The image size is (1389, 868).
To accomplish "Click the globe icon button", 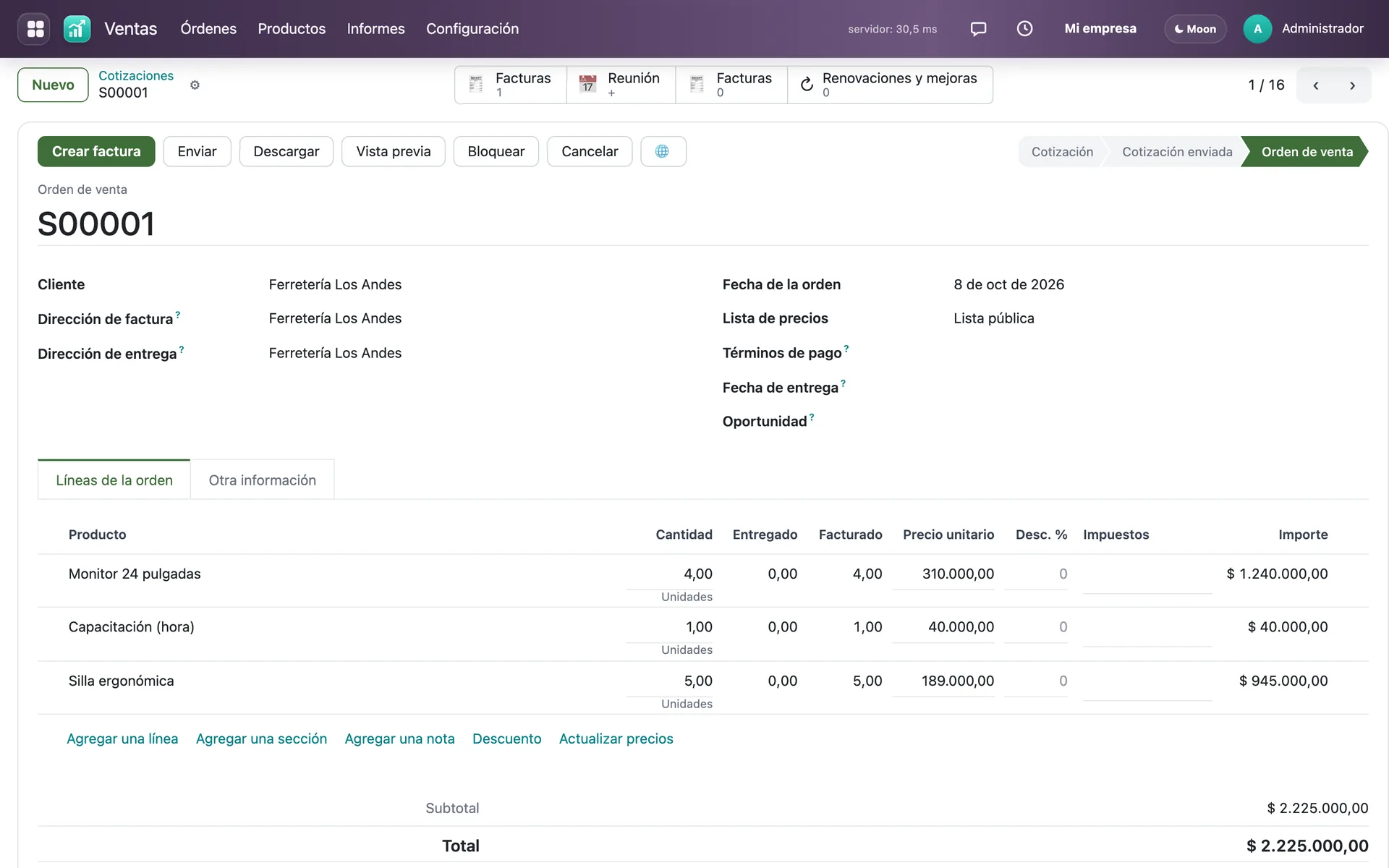I will 663,151.
